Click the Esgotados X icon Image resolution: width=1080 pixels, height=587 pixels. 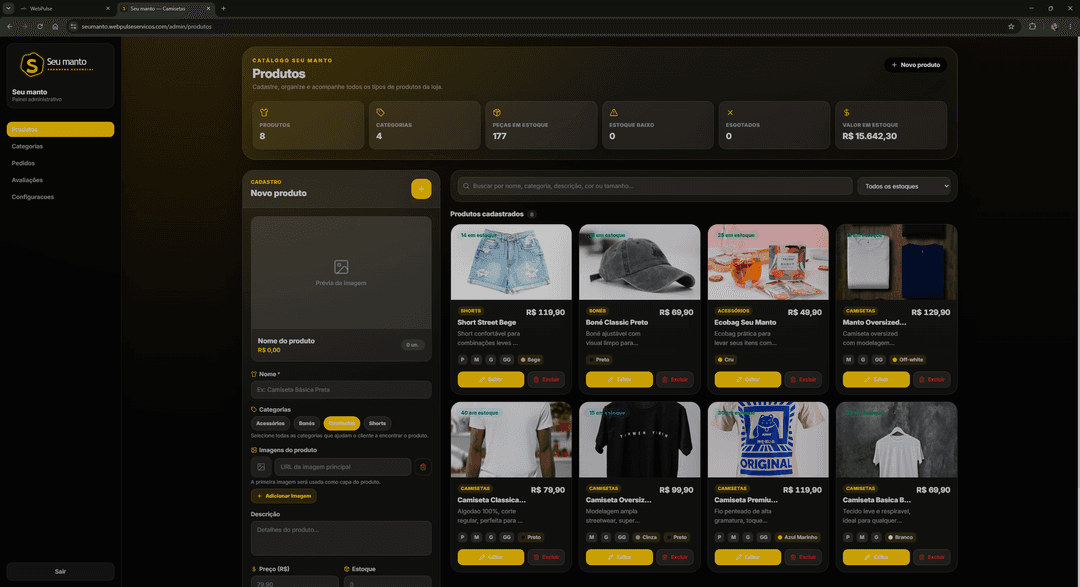point(730,112)
